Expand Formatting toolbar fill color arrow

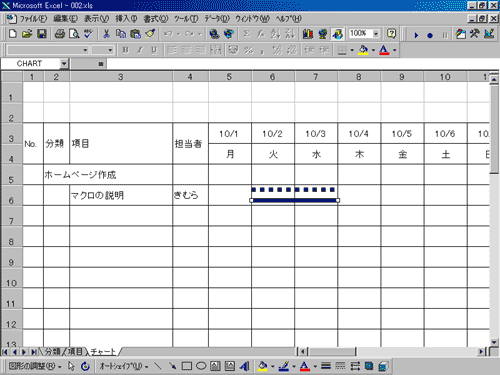[x=373, y=50]
